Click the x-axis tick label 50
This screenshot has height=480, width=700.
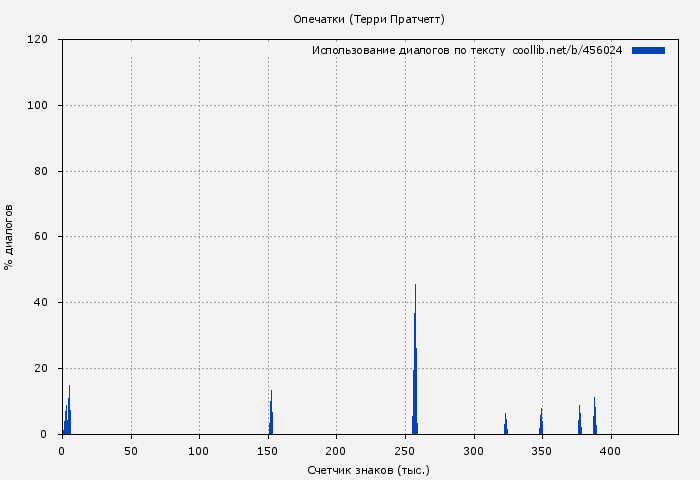(x=131, y=451)
